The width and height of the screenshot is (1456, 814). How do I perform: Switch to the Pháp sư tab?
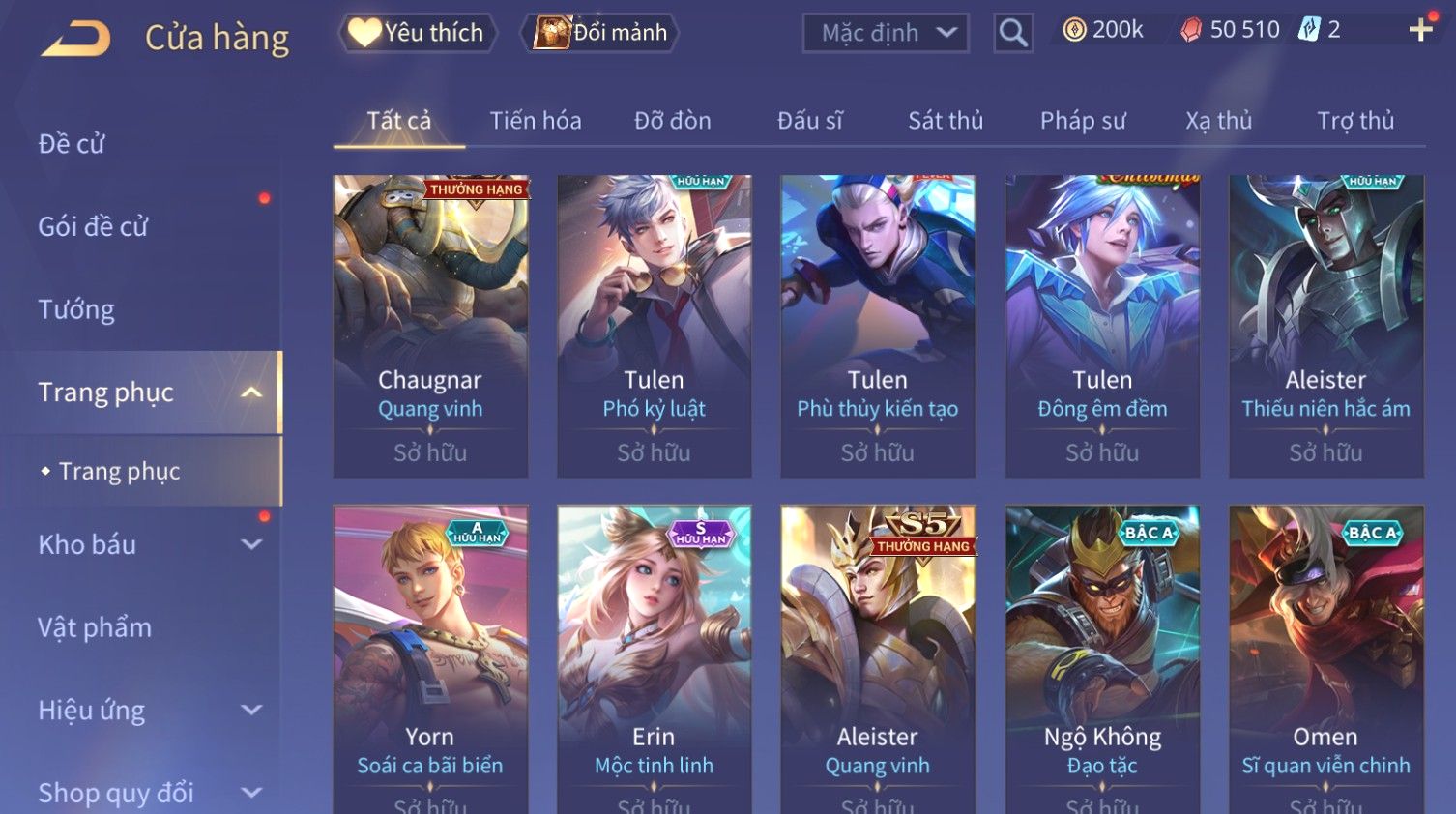click(x=1083, y=121)
